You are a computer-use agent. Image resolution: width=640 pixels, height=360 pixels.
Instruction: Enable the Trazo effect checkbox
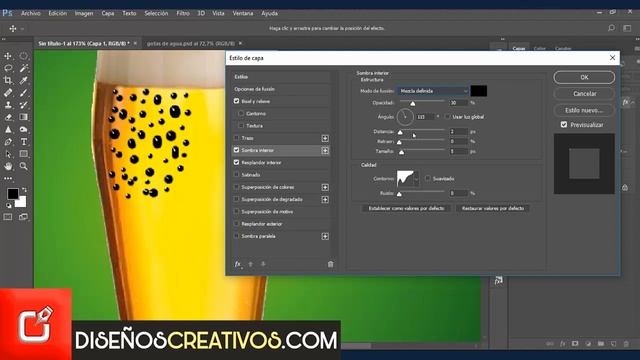pos(236,138)
